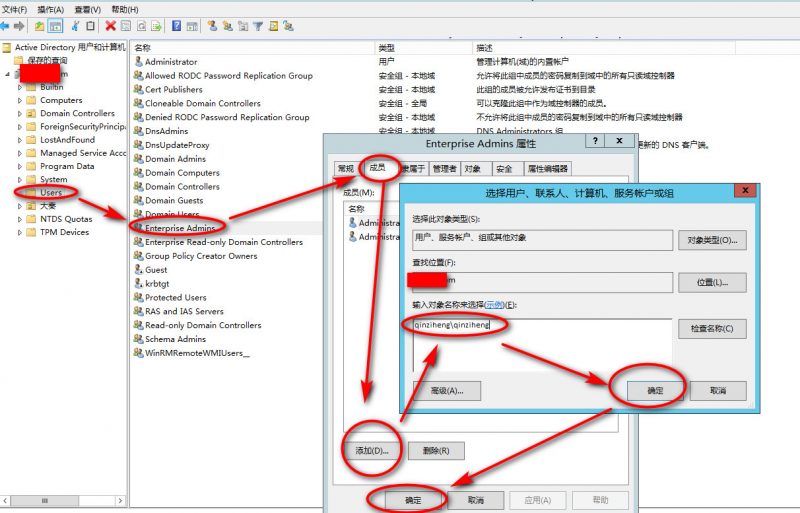Image resolution: width=800 pixels, height=513 pixels.
Task: Expand the Builtin tree node
Action: pyautogui.click(x=20, y=87)
